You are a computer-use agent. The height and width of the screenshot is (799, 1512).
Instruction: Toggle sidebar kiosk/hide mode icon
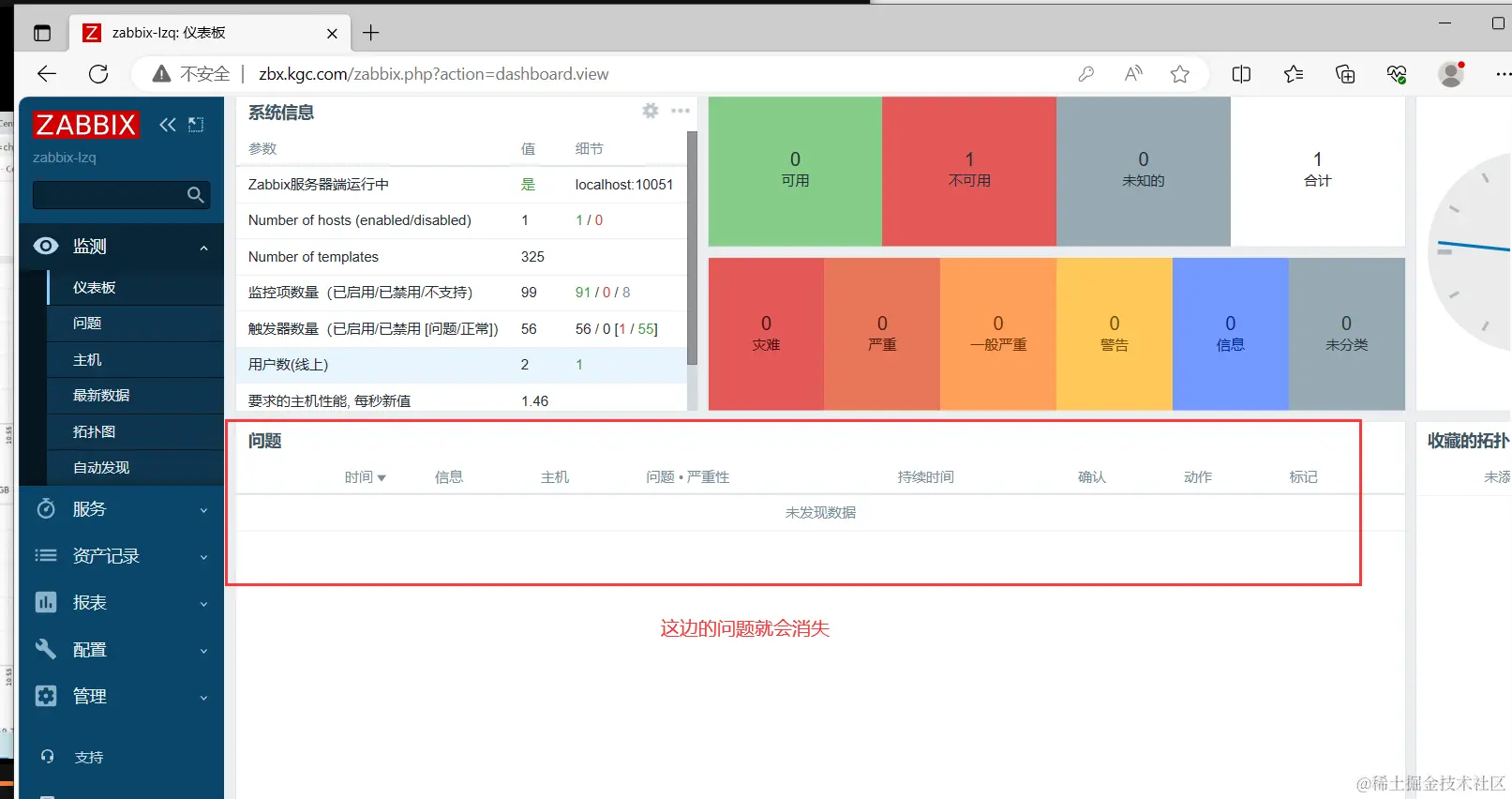click(196, 125)
